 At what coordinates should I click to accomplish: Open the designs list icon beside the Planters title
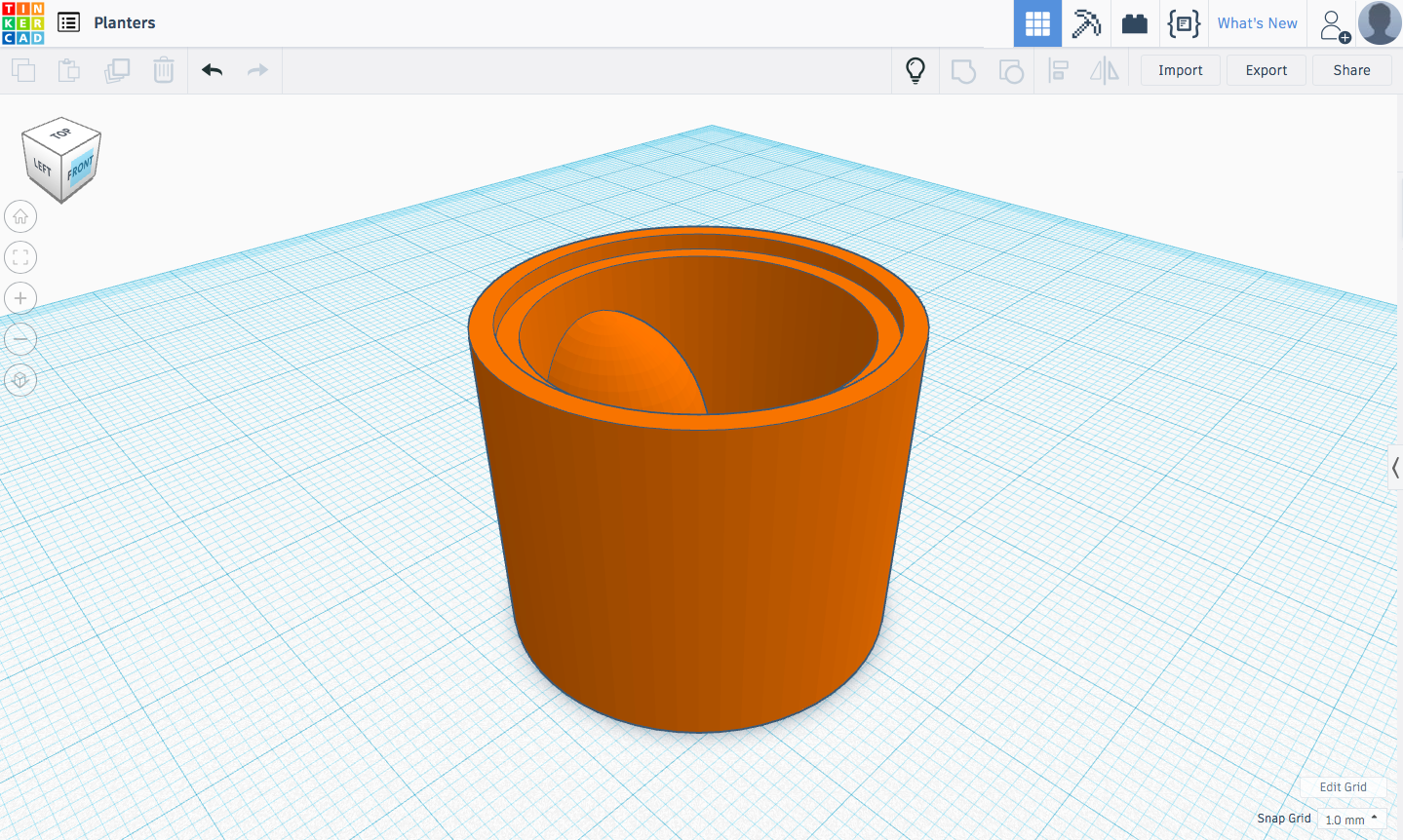[68, 22]
